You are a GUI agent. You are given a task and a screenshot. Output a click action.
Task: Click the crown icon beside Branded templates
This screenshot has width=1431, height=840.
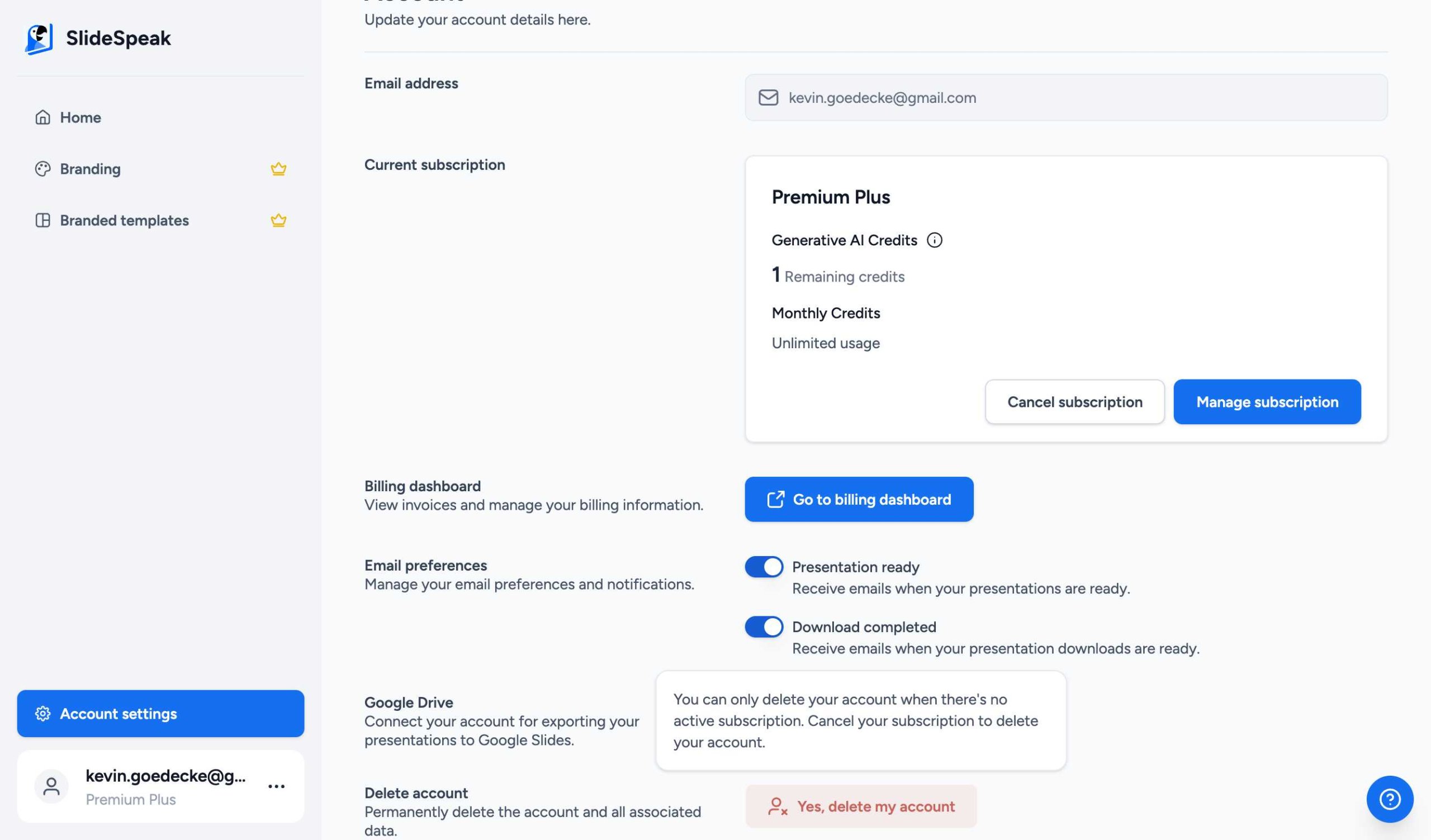(x=278, y=220)
